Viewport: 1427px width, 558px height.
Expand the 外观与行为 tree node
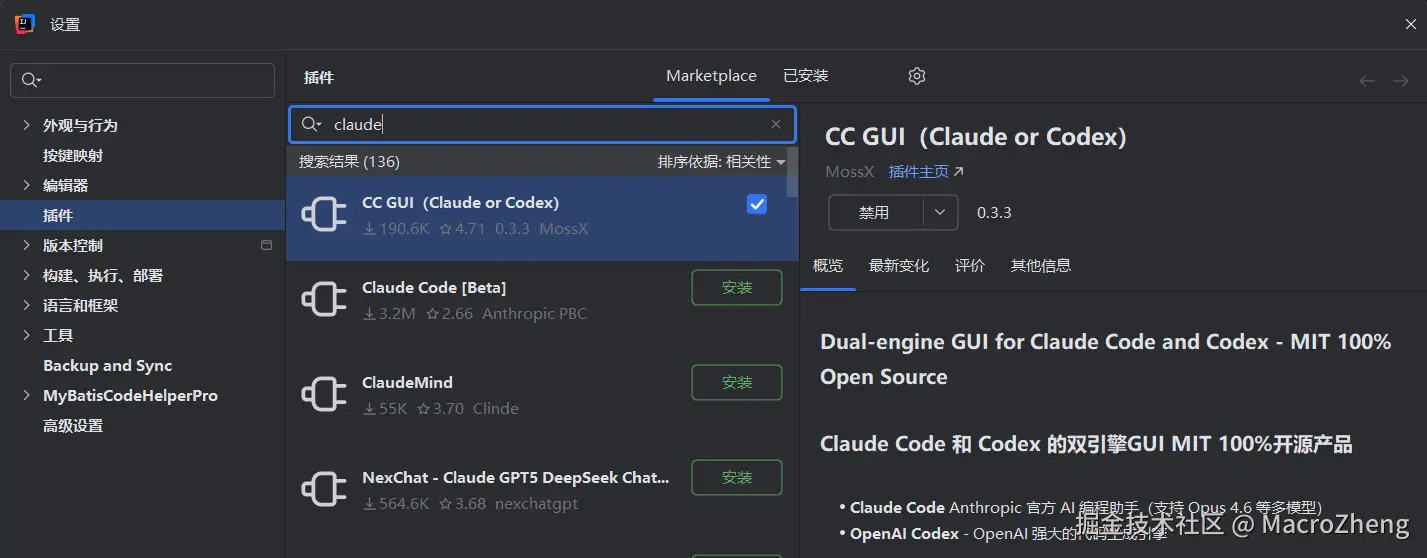click(x=26, y=125)
